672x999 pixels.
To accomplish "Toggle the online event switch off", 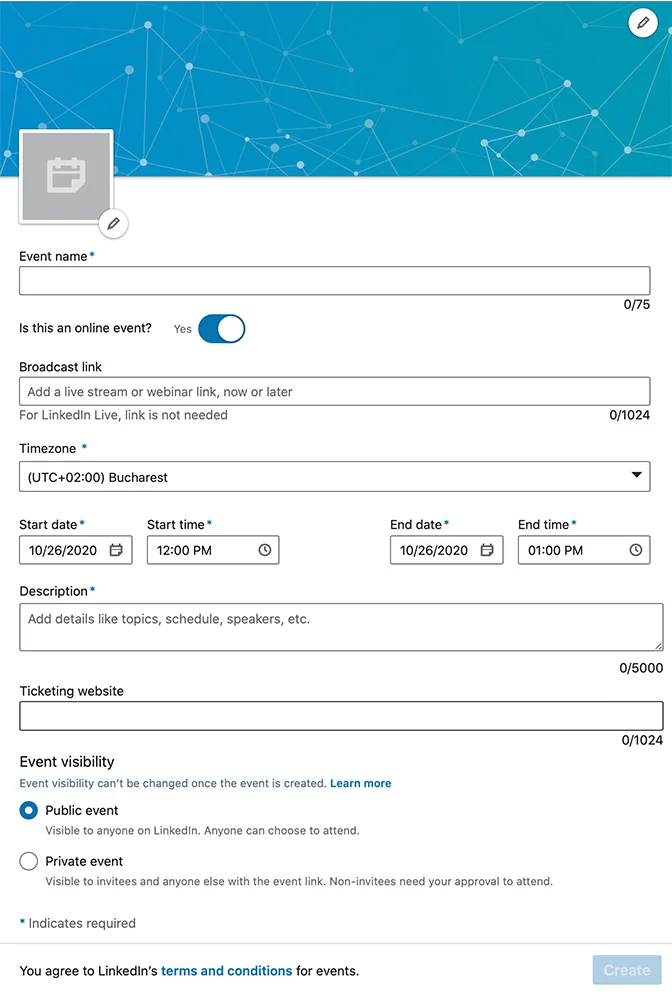I will [221, 328].
